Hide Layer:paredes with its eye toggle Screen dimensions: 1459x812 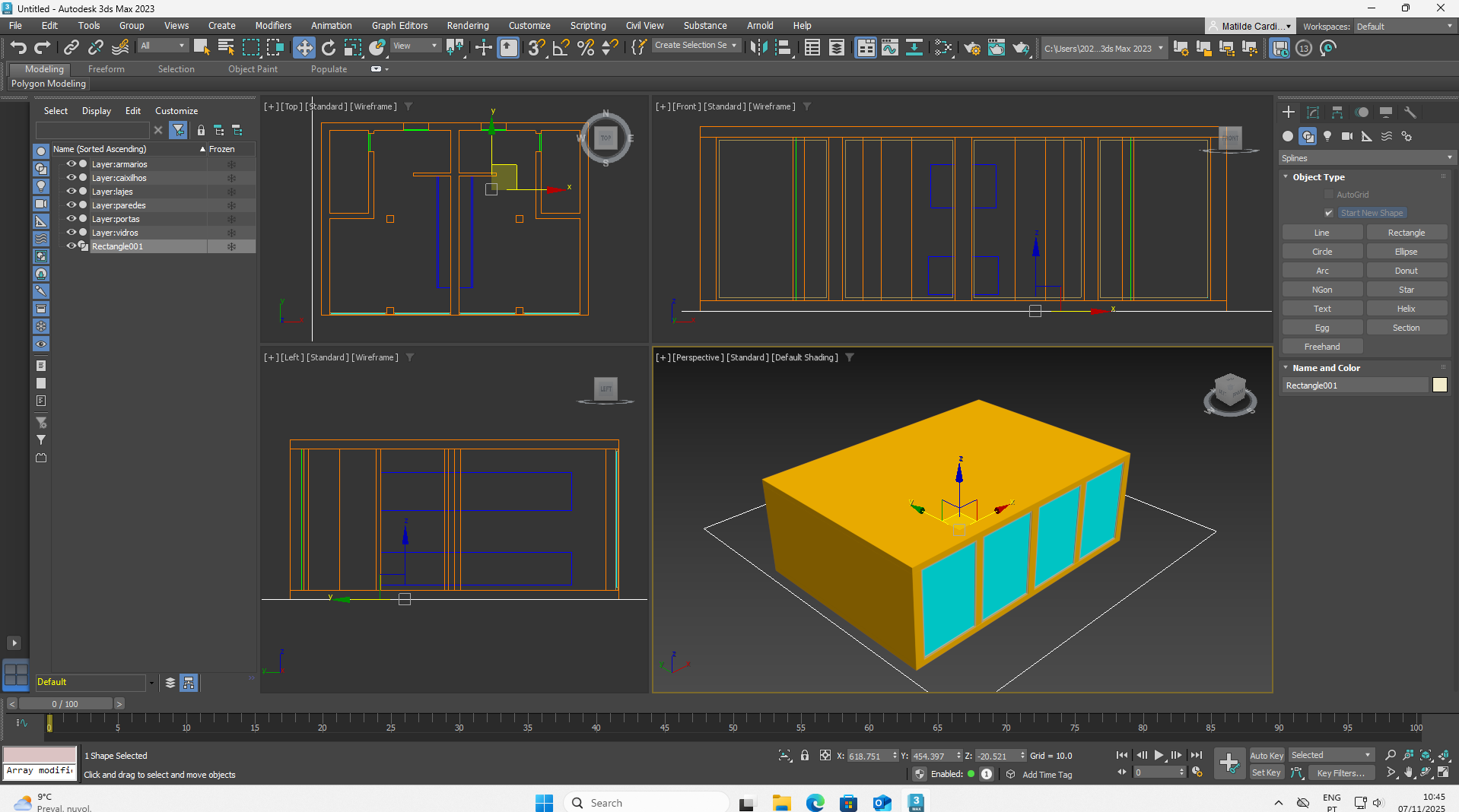(x=71, y=205)
